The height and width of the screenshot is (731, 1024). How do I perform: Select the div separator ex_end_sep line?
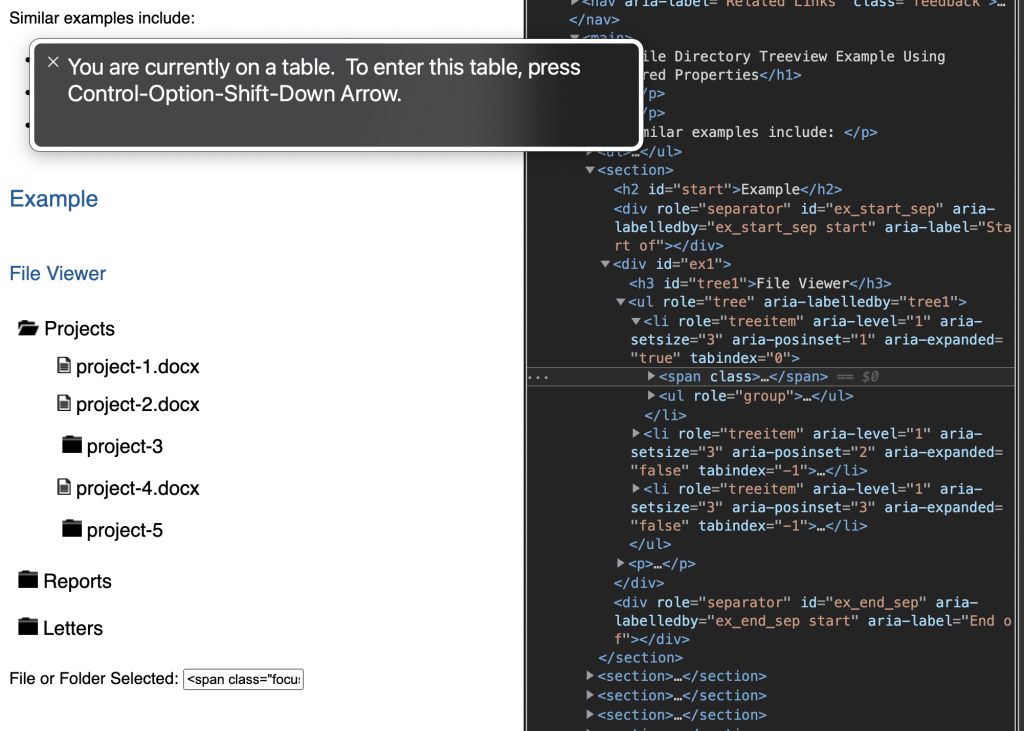(812, 621)
